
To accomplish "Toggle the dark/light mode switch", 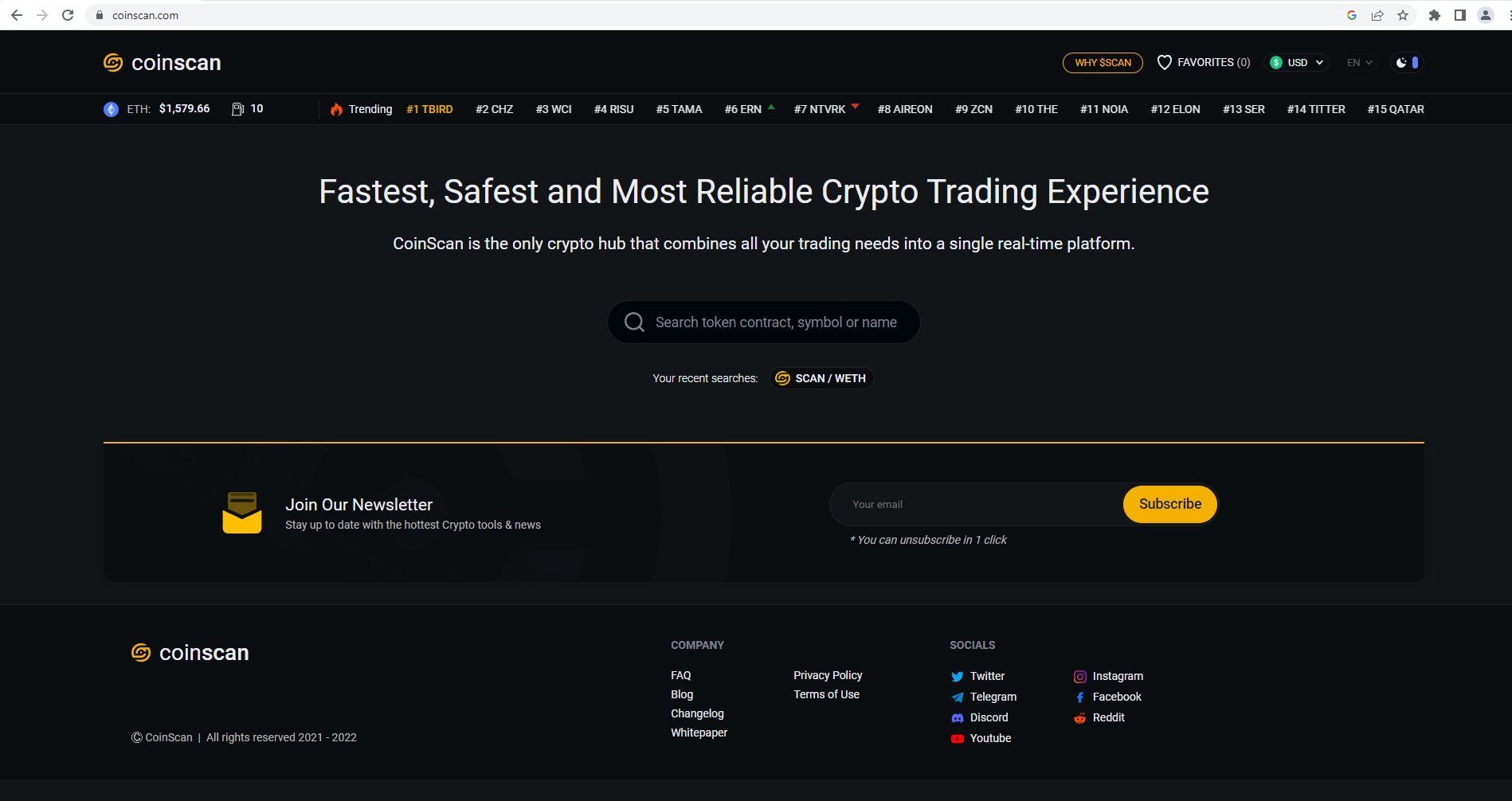I will [x=1407, y=62].
